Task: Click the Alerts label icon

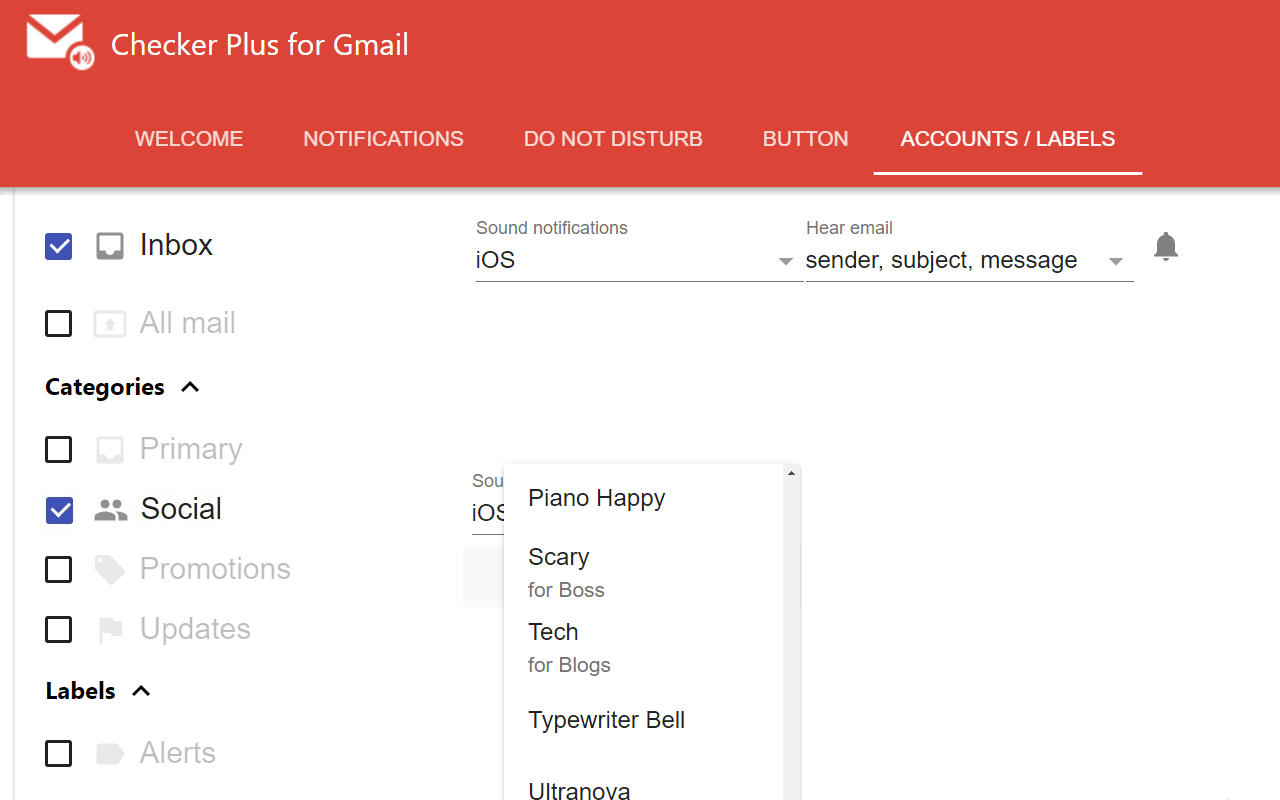Action: coord(110,754)
